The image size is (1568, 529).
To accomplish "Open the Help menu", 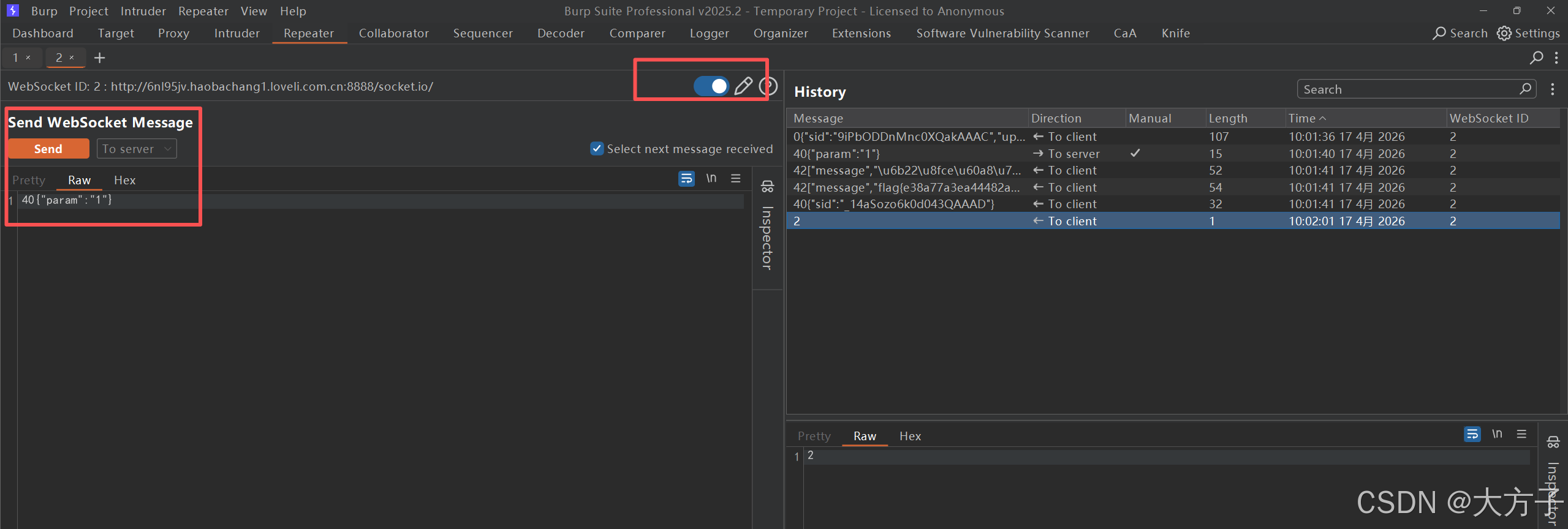I will point(293,11).
